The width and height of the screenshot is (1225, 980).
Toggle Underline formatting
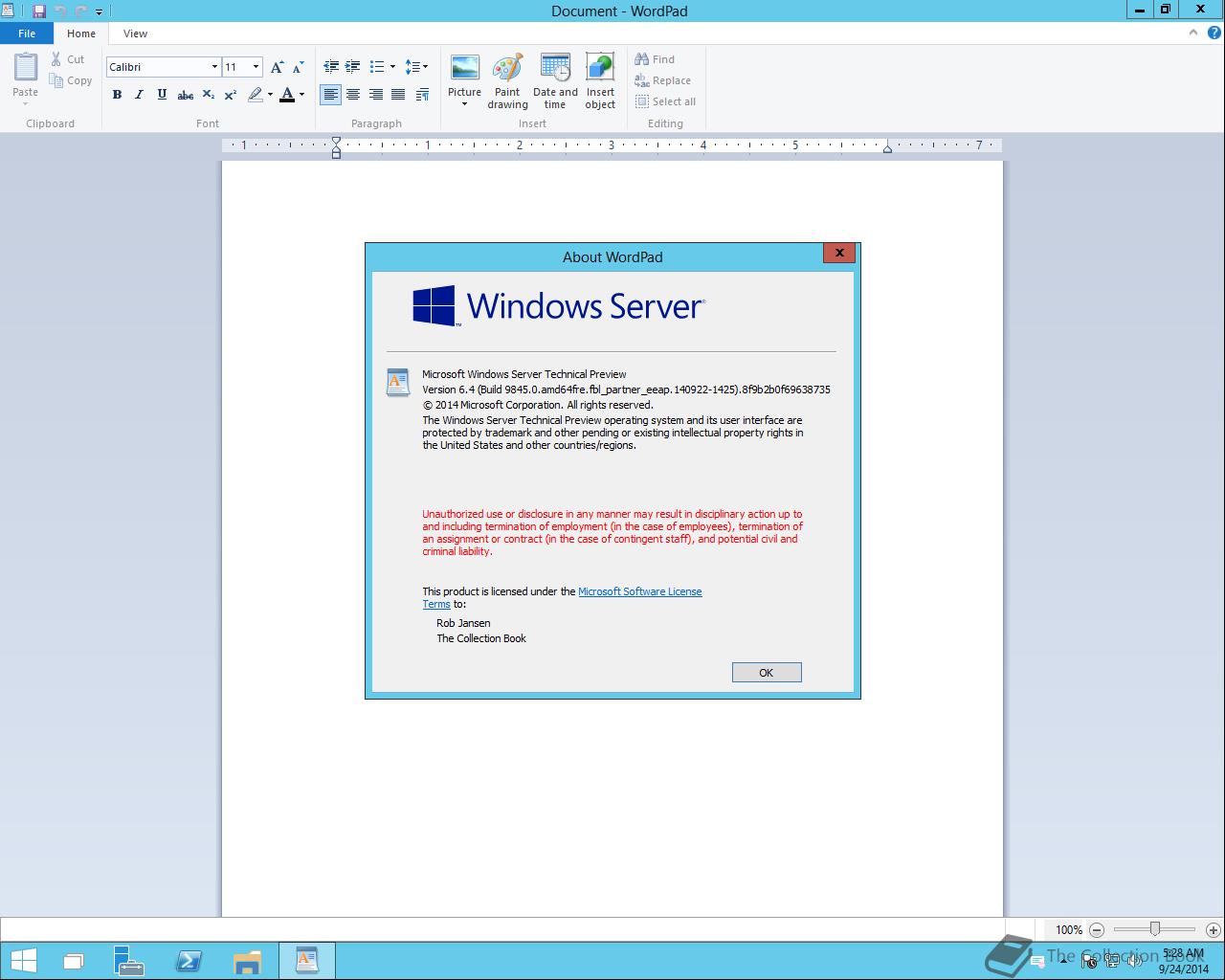162,95
